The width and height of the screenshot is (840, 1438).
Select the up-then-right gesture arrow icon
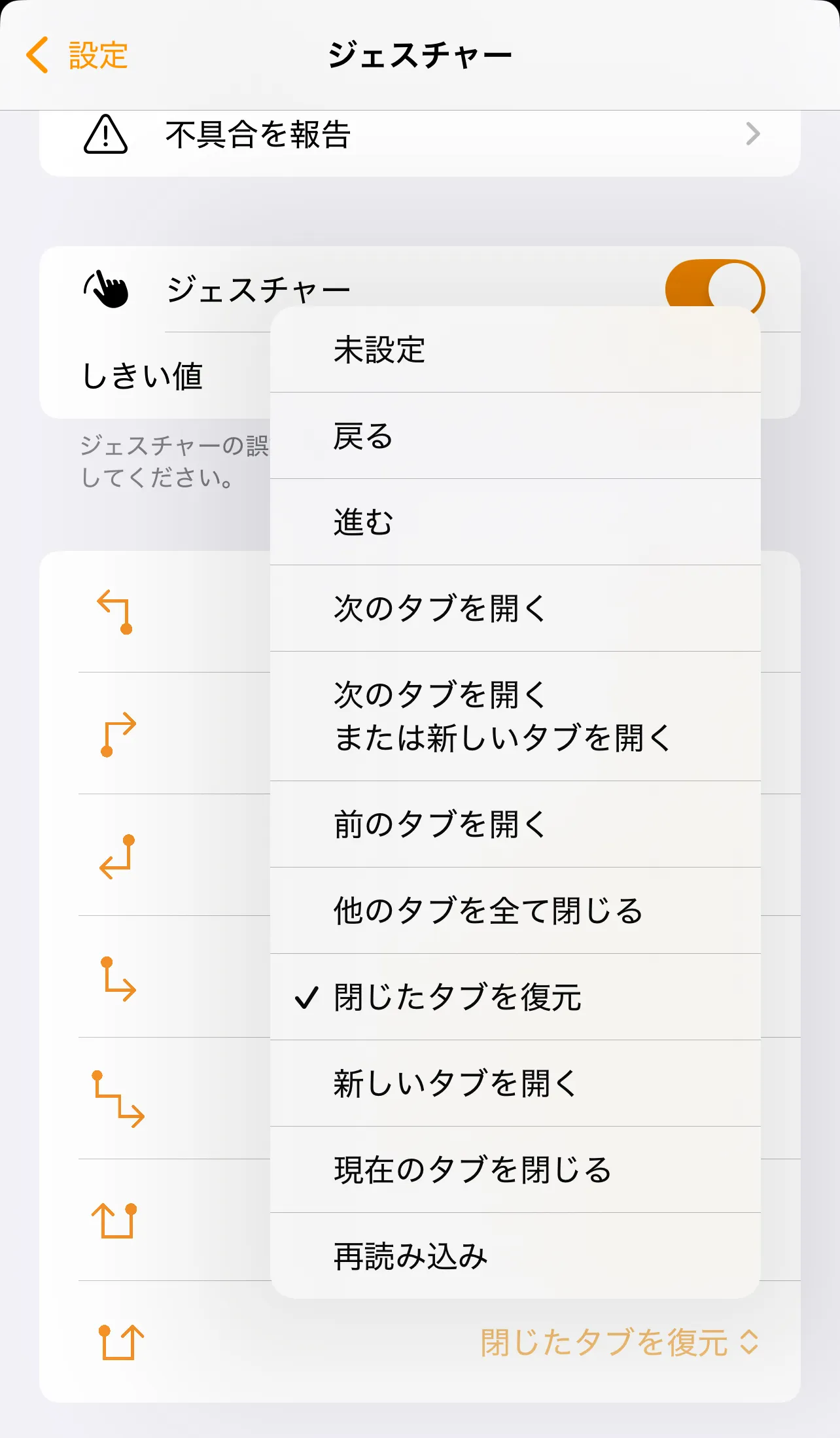pos(118,733)
